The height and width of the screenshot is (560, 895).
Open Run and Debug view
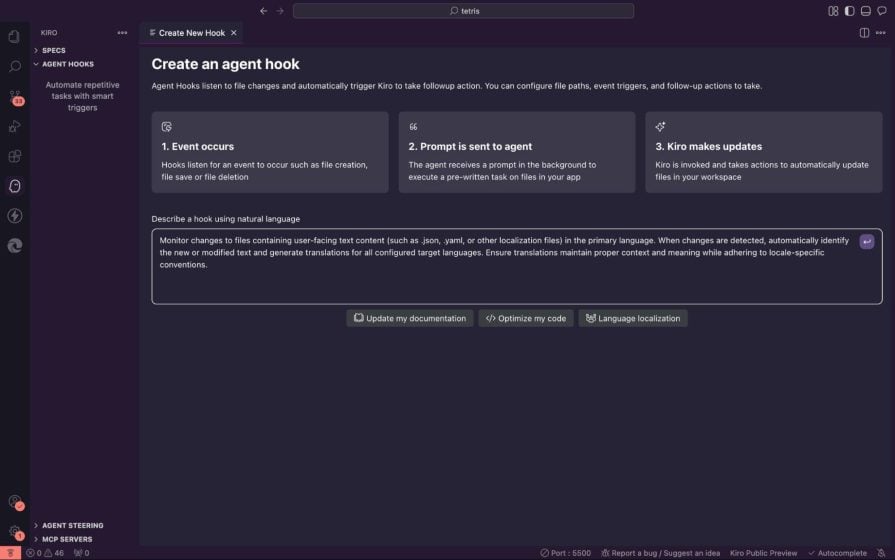pos(14,126)
